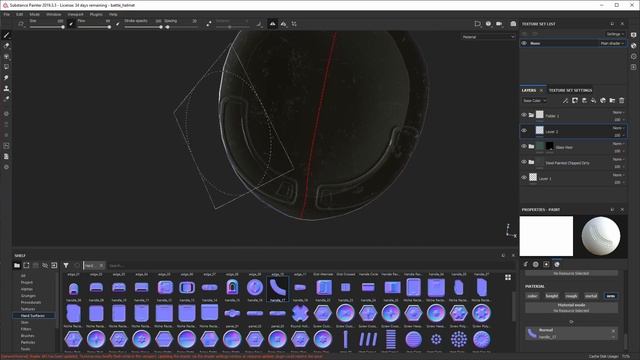640x360 pixels.
Task: Select the Material Picker tool
Action: point(6,99)
